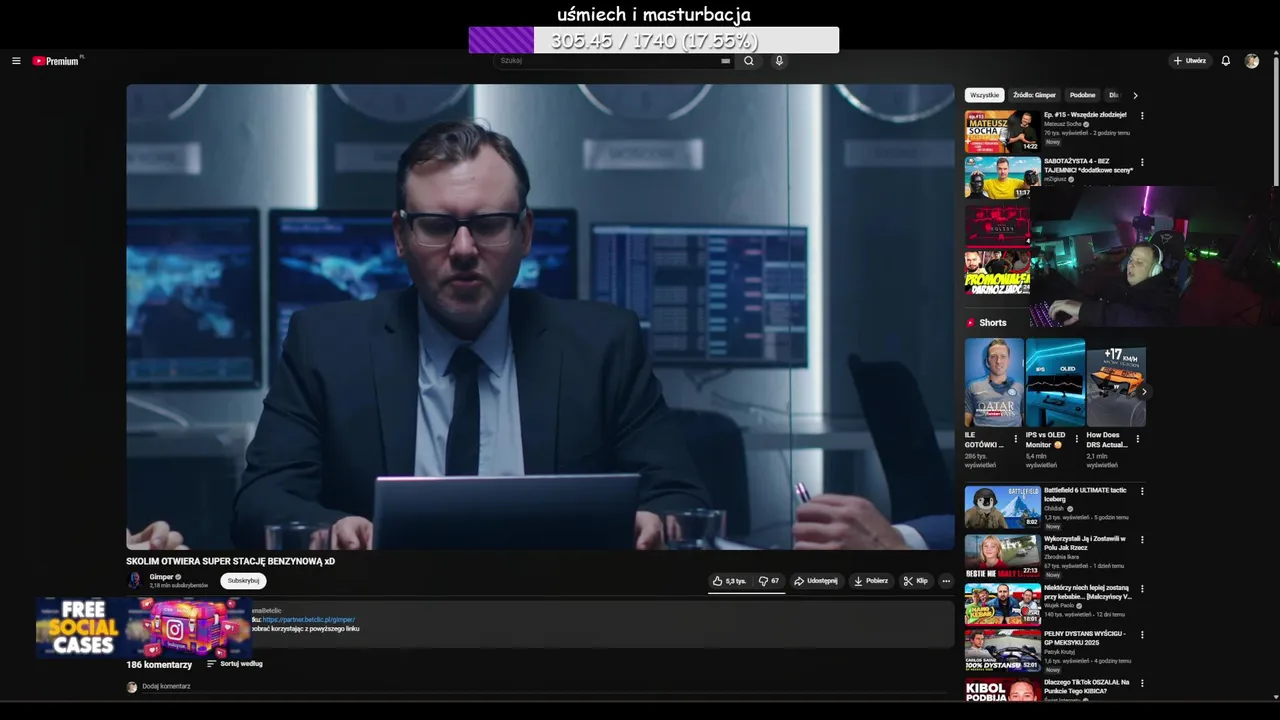Open Wykorzystali Ją i Zostawili thumbnail
The height and width of the screenshot is (720, 1280).
click(x=1002, y=555)
